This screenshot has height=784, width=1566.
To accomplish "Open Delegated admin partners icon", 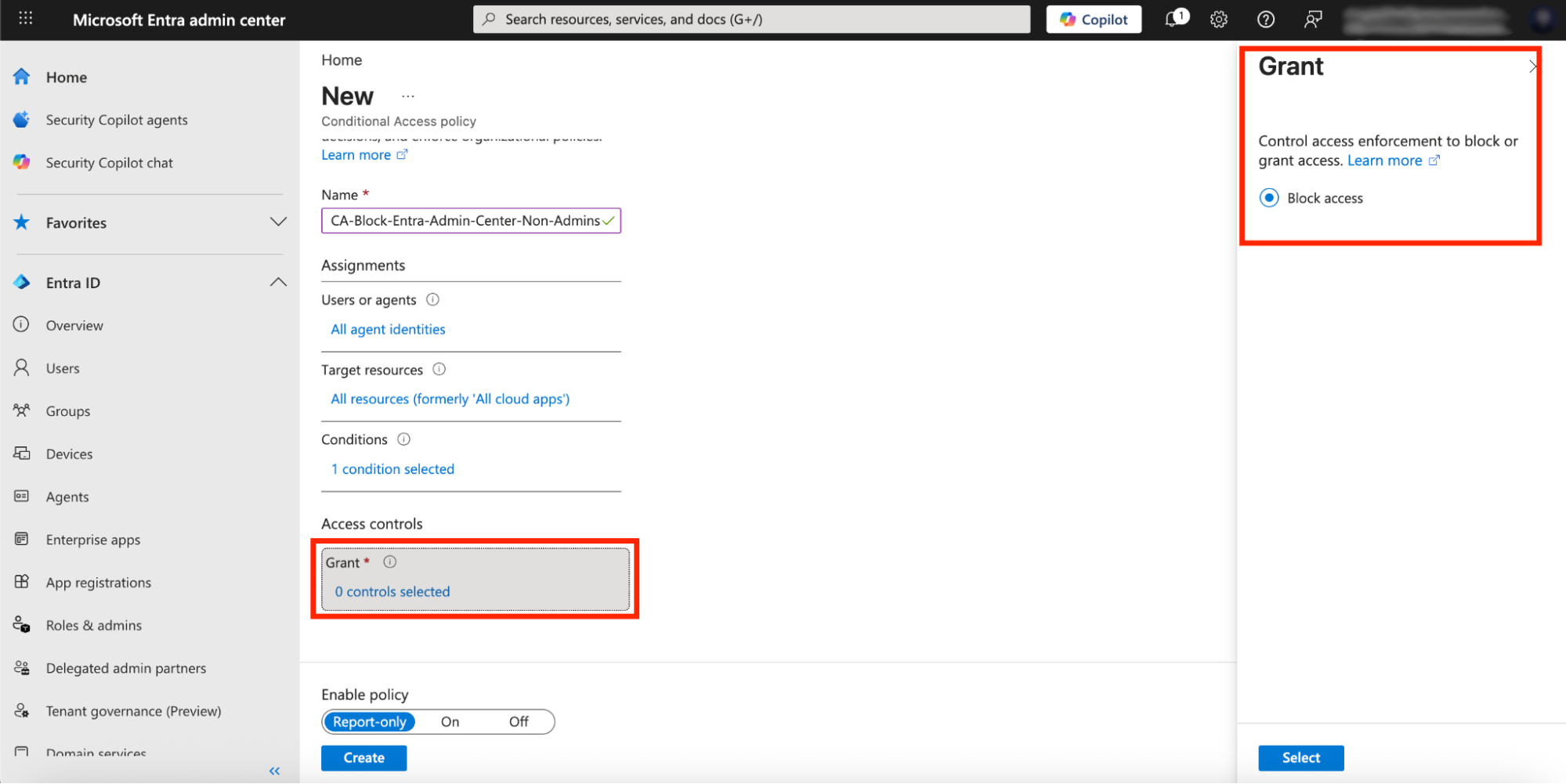I will (22, 667).
